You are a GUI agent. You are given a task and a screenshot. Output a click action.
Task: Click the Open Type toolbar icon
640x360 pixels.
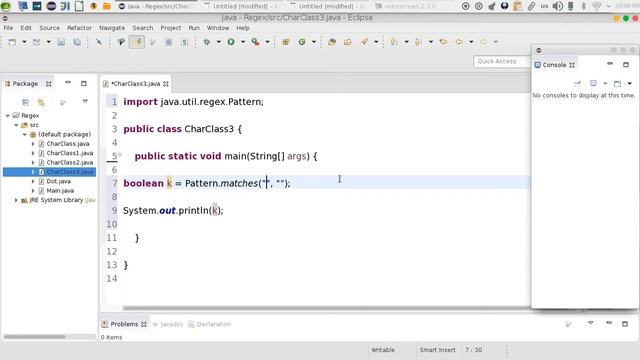(332, 42)
